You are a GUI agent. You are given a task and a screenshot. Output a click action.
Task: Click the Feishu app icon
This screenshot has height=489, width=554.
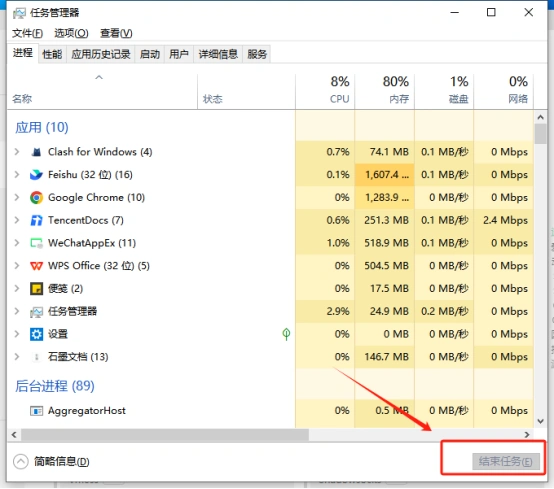pos(36,175)
